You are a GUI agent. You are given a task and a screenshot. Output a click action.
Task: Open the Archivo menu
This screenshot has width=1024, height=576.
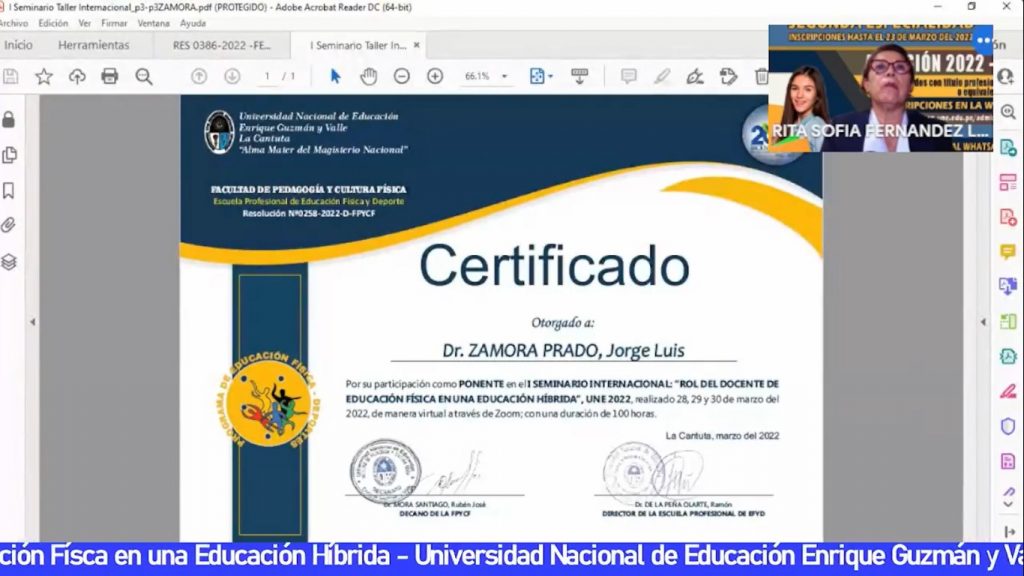pos(14,23)
